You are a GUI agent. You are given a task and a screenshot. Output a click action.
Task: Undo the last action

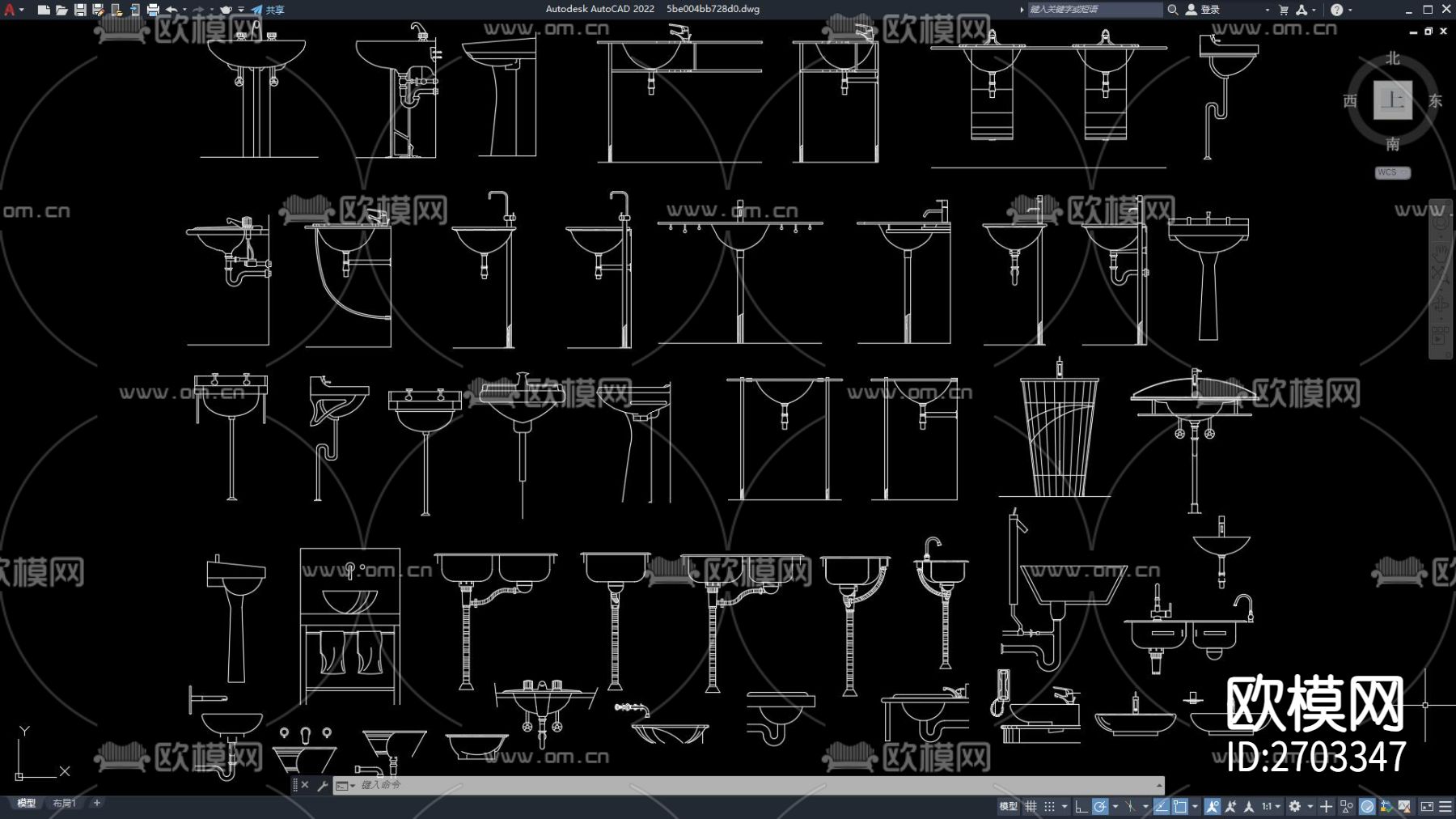(171, 10)
